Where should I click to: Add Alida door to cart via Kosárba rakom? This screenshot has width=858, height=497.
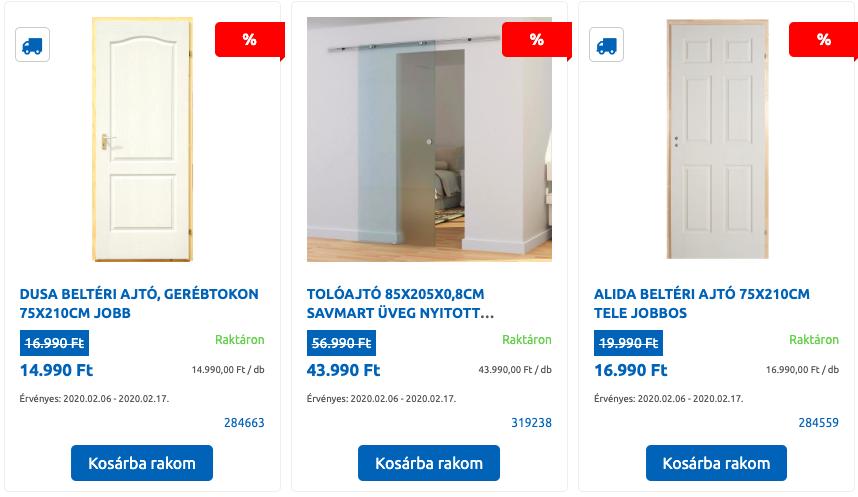pyautogui.click(x=716, y=463)
